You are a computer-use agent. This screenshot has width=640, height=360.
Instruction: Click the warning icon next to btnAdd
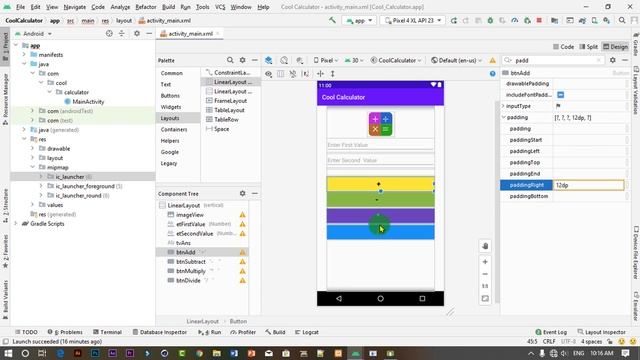coord(242,253)
